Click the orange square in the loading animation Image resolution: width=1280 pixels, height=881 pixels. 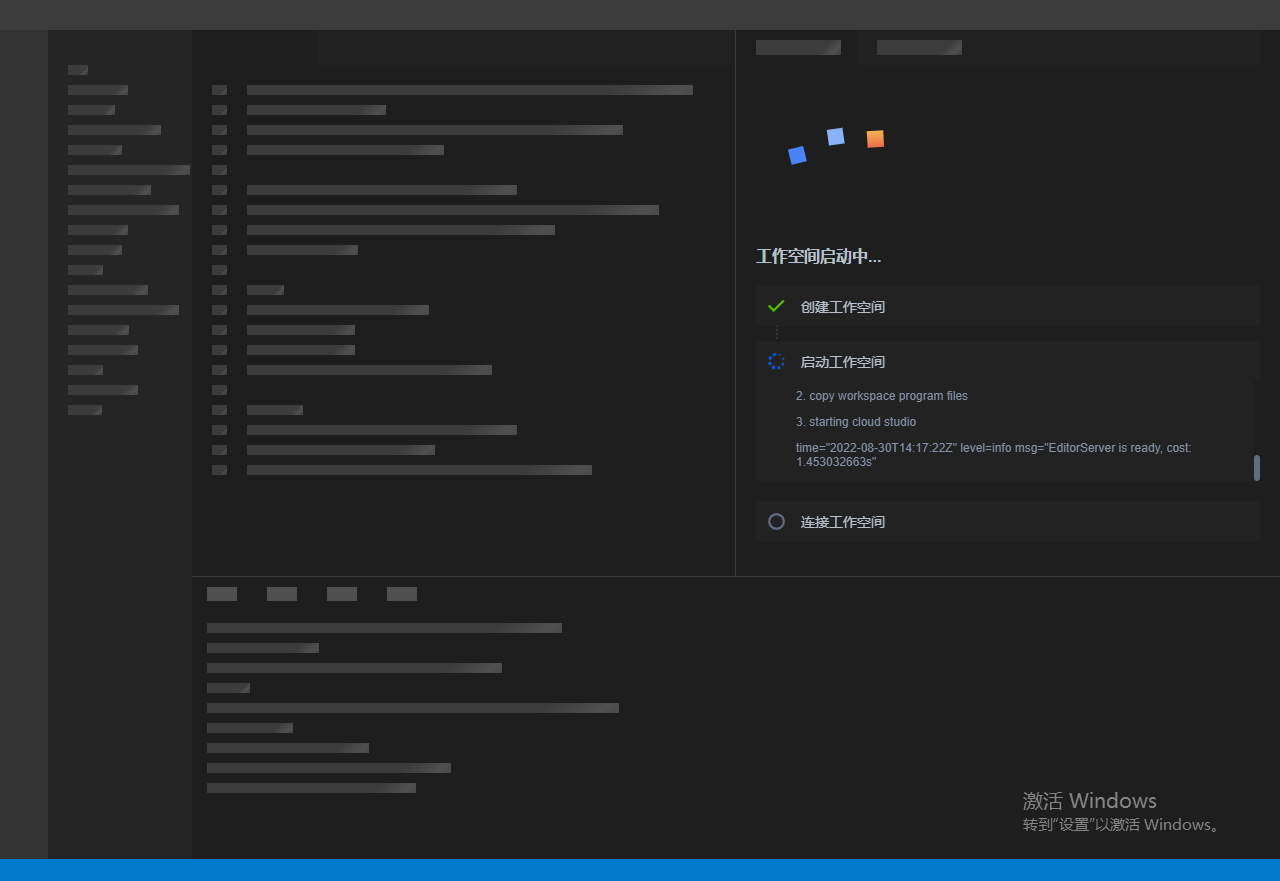tap(875, 139)
